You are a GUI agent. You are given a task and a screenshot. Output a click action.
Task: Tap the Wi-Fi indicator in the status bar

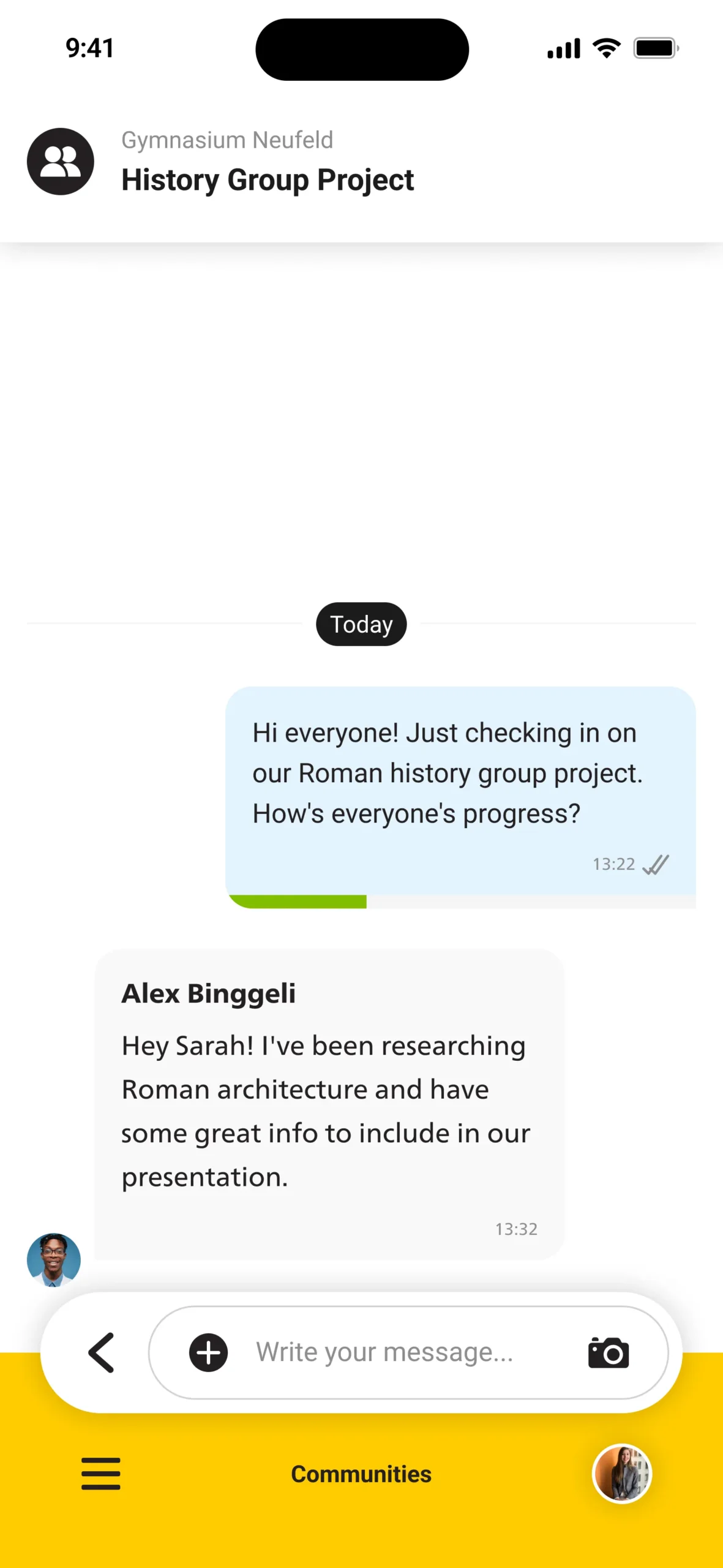[x=605, y=47]
